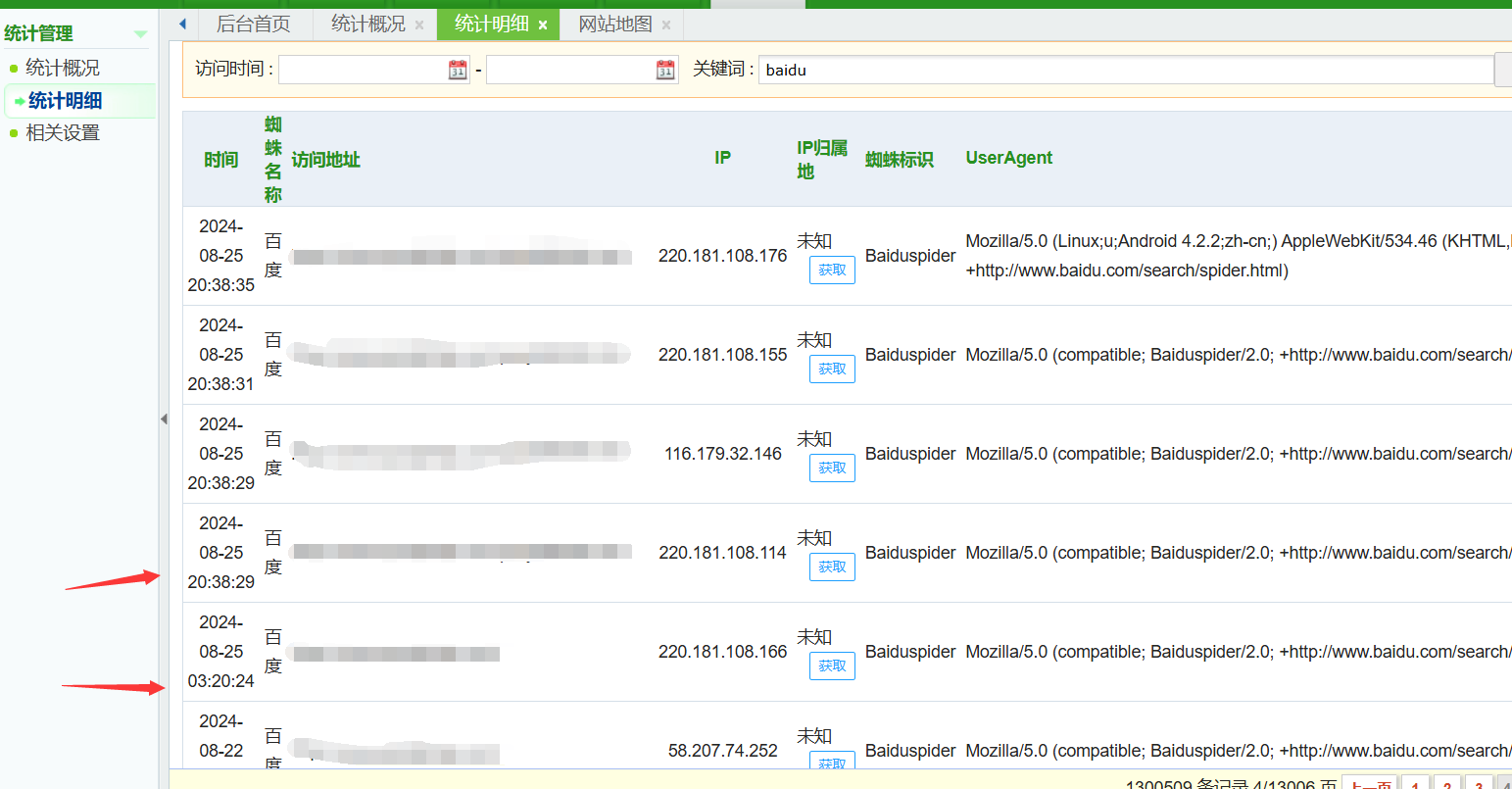Click the 蜘蛛标识 column header

(x=900, y=160)
